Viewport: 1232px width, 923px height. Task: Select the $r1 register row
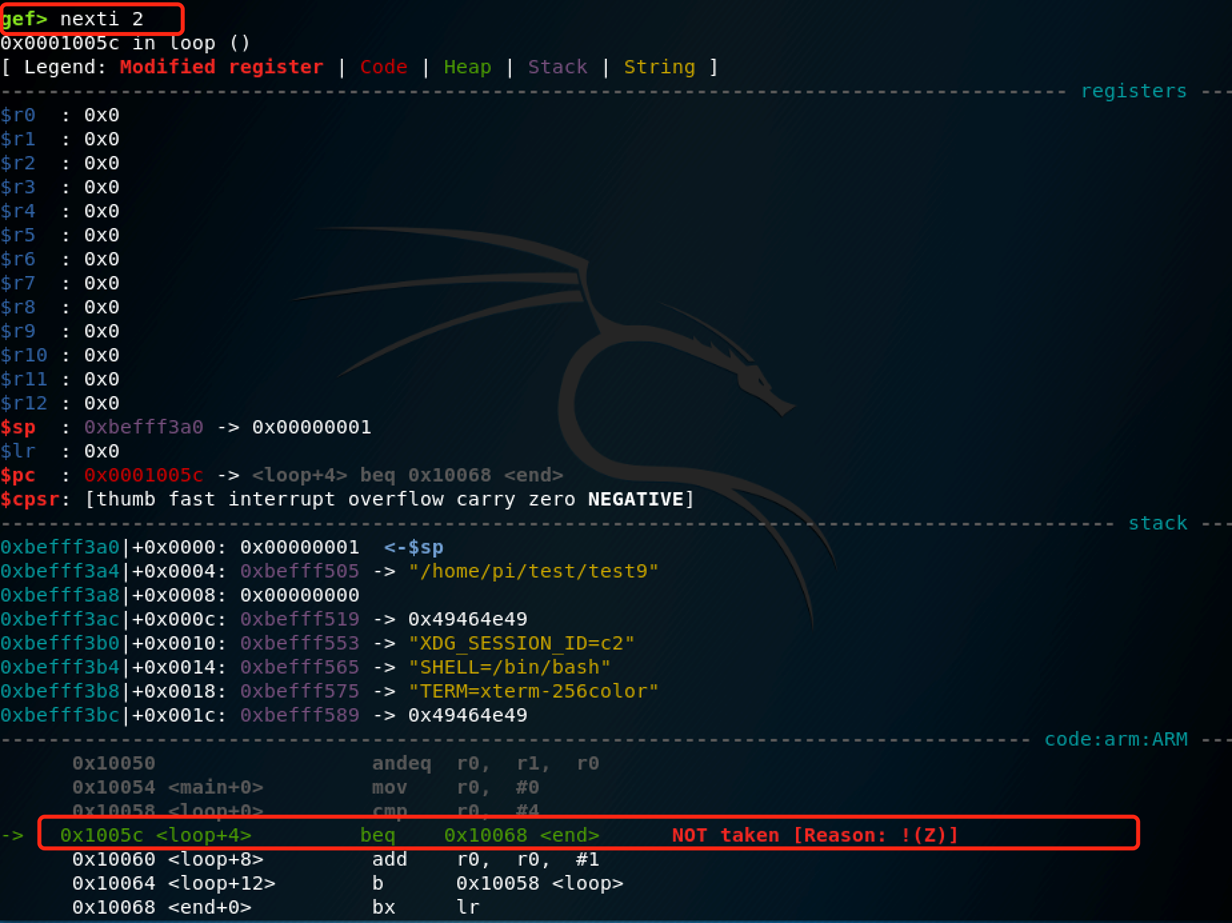(x=60, y=139)
